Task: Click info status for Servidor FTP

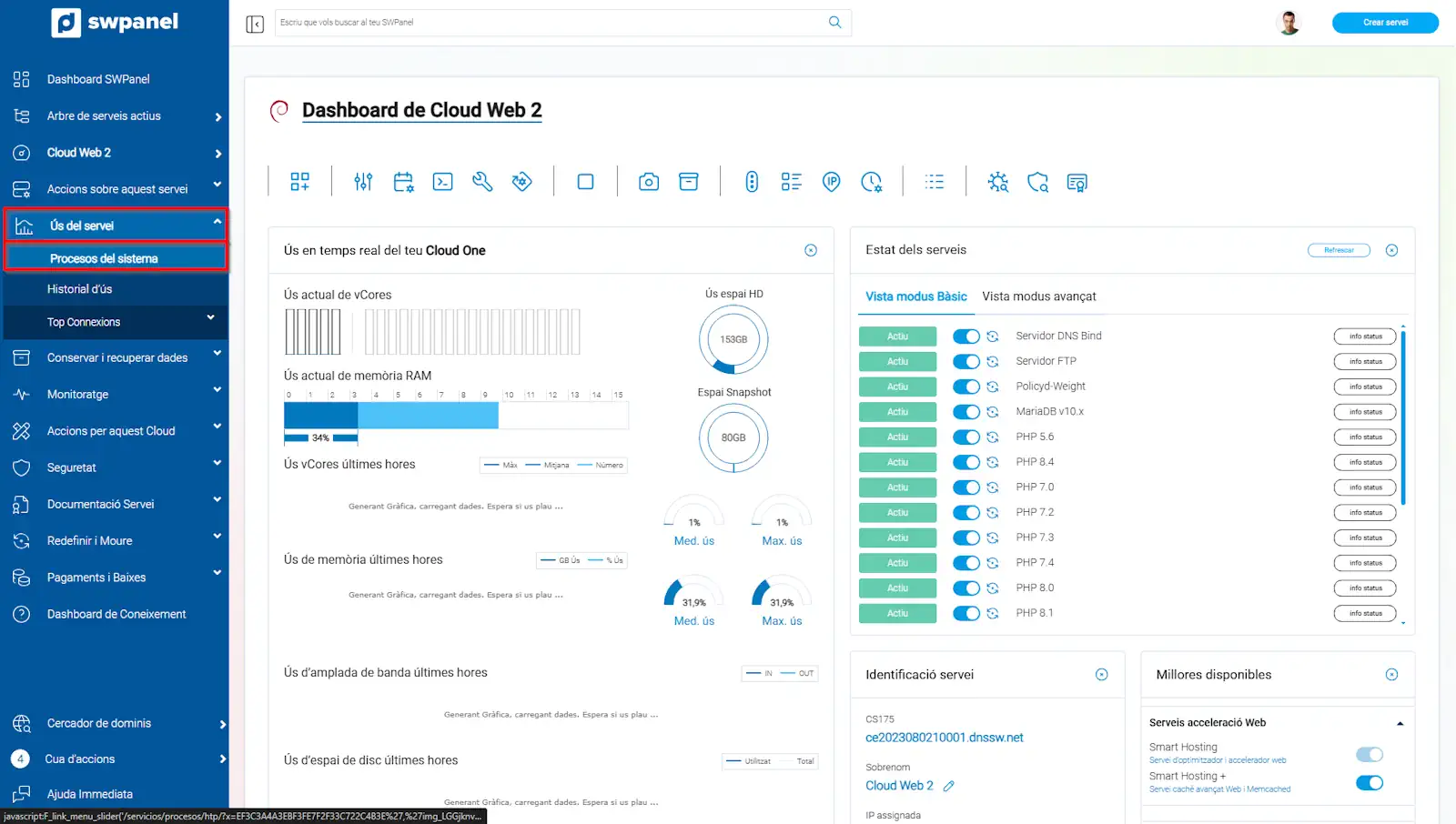Action: click(1365, 362)
